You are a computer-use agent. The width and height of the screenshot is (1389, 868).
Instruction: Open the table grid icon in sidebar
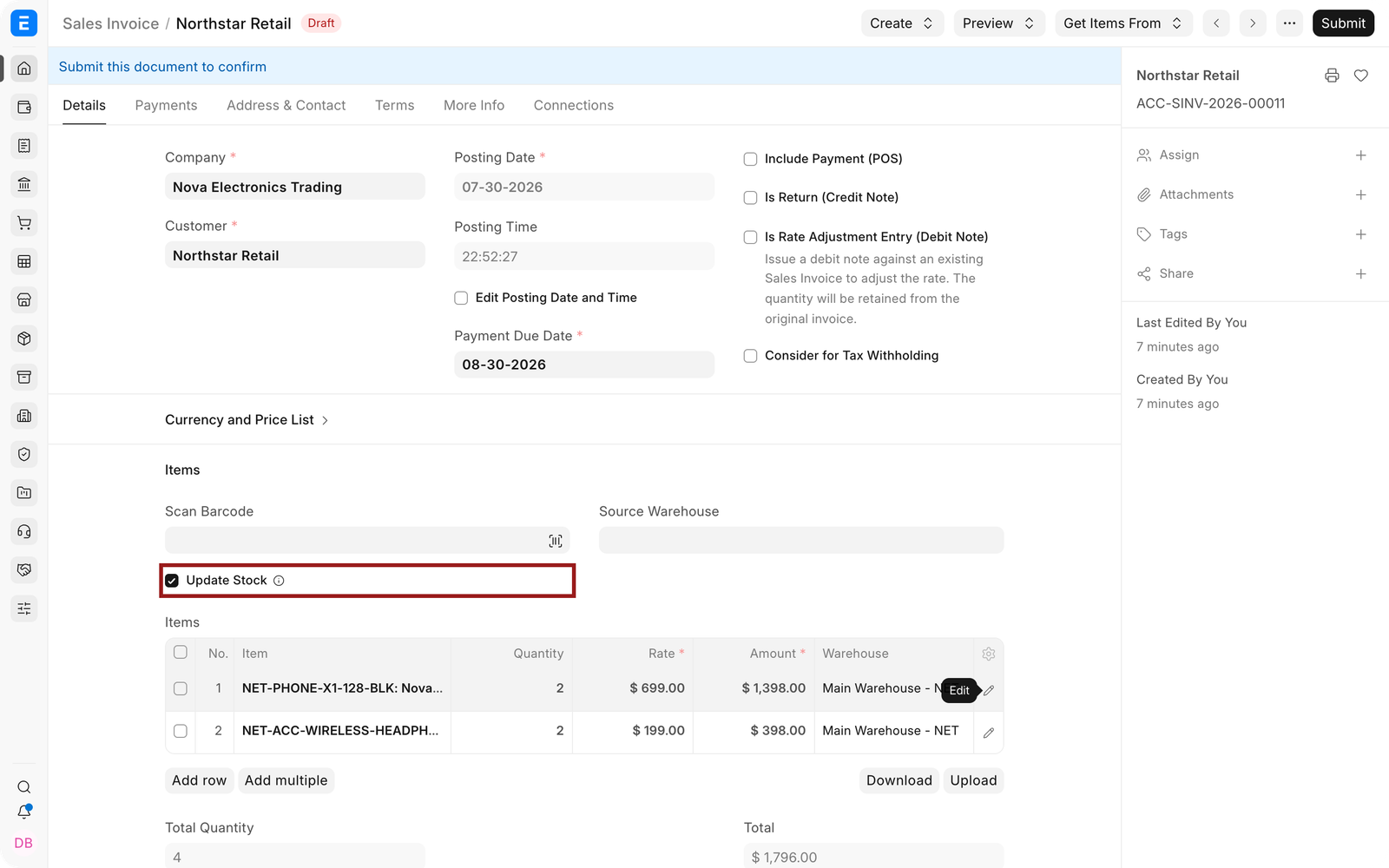pyautogui.click(x=24, y=261)
